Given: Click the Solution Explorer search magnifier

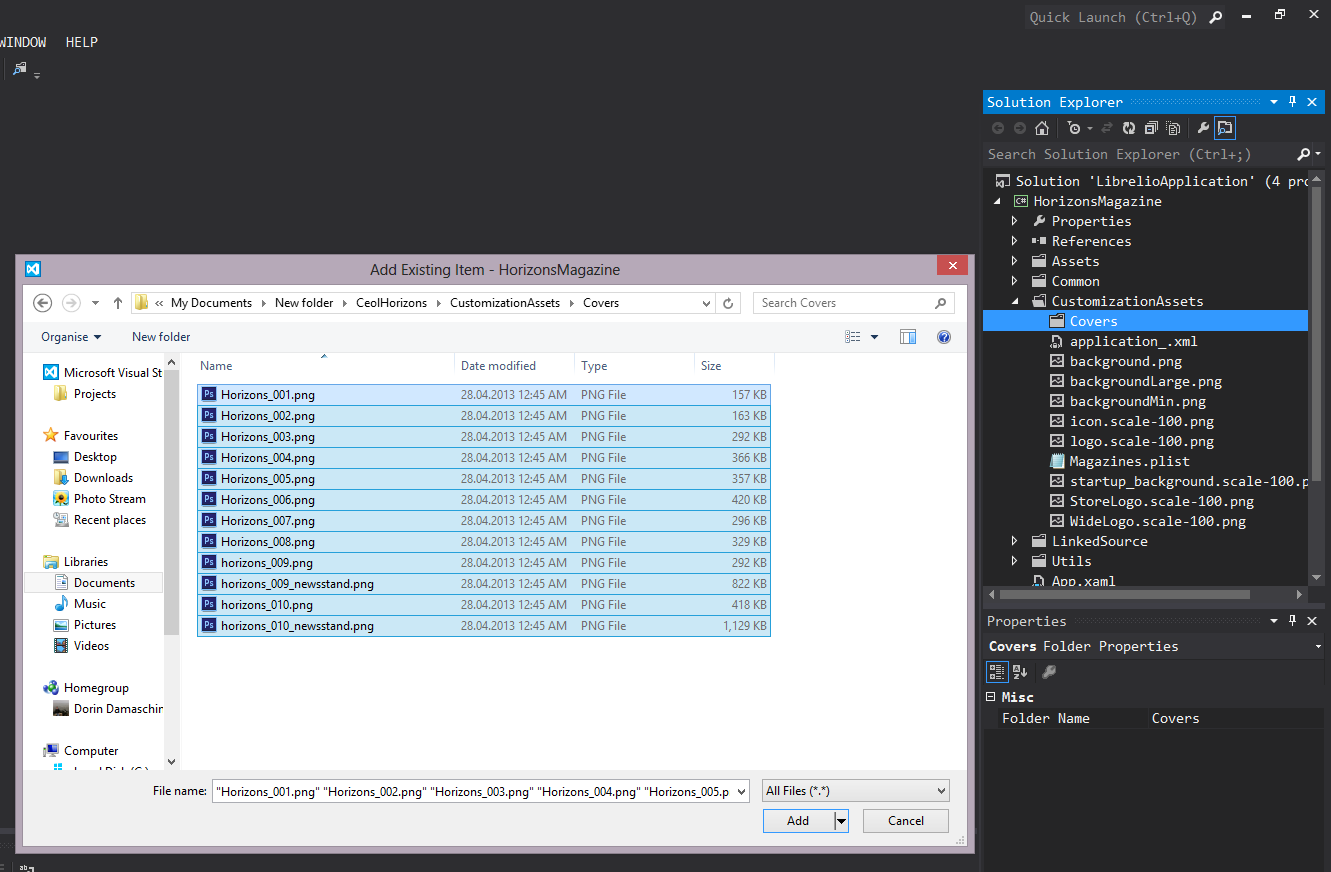Looking at the screenshot, I should pos(1303,154).
